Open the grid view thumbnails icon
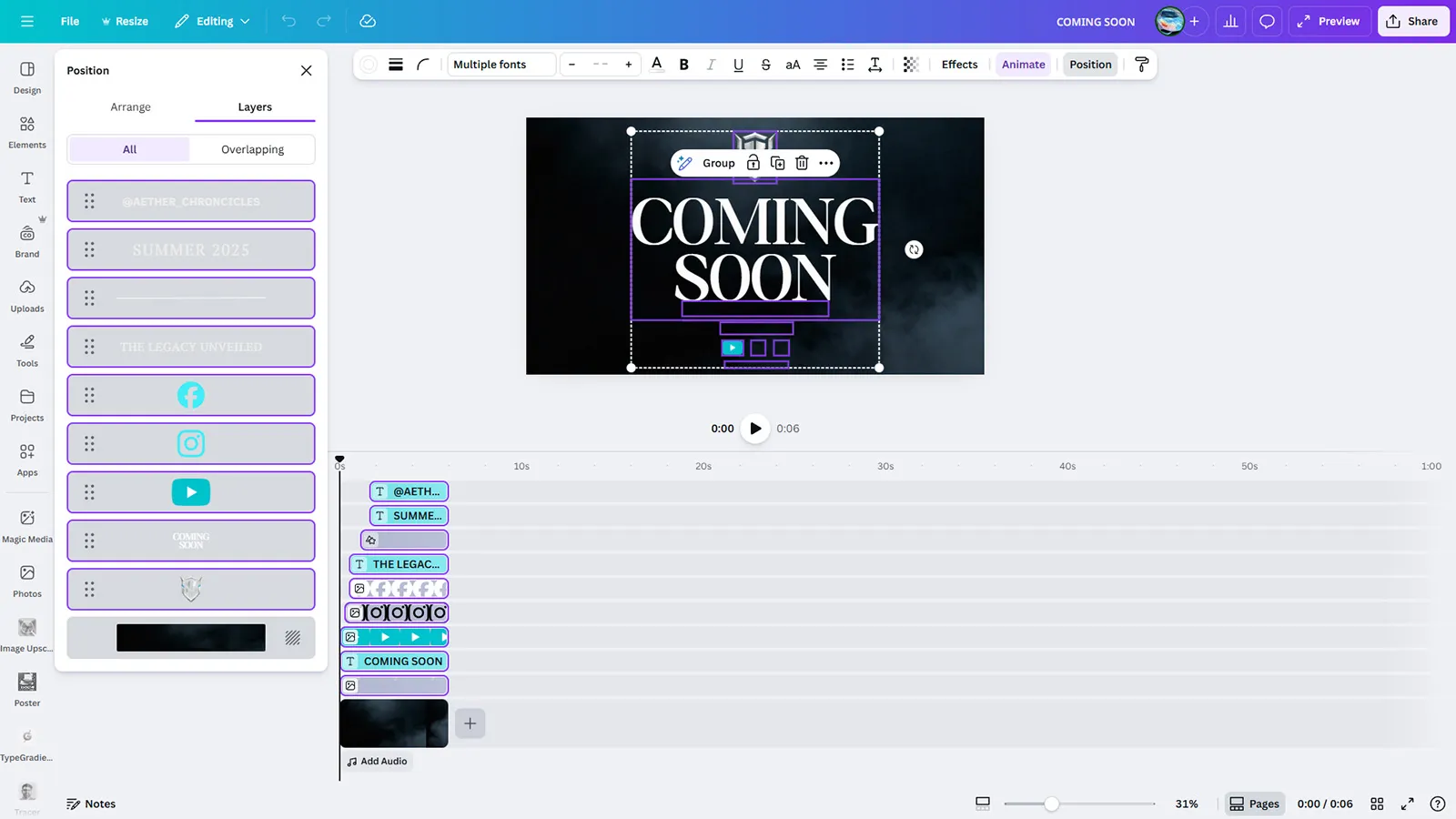This screenshot has height=819, width=1456. pos(1377,804)
